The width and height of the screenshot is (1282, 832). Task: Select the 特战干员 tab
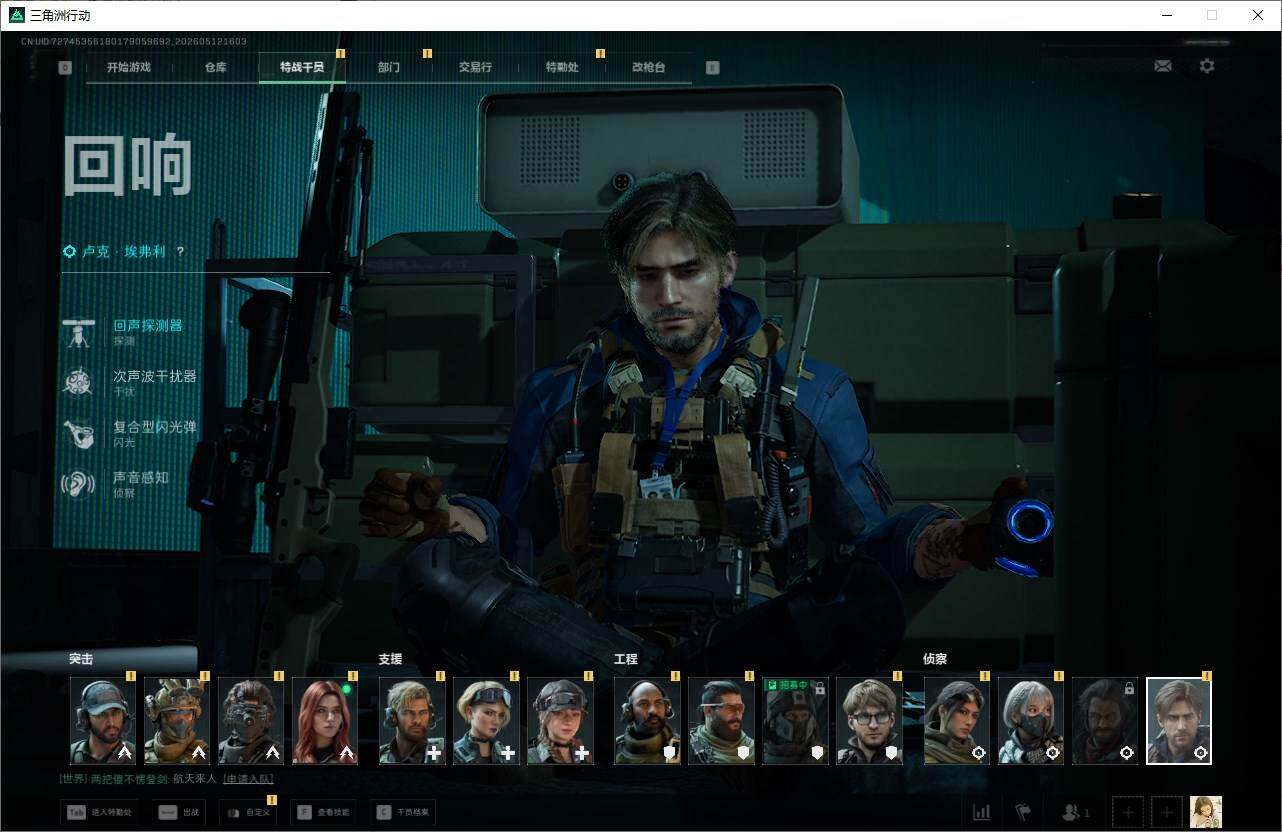click(301, 67)
